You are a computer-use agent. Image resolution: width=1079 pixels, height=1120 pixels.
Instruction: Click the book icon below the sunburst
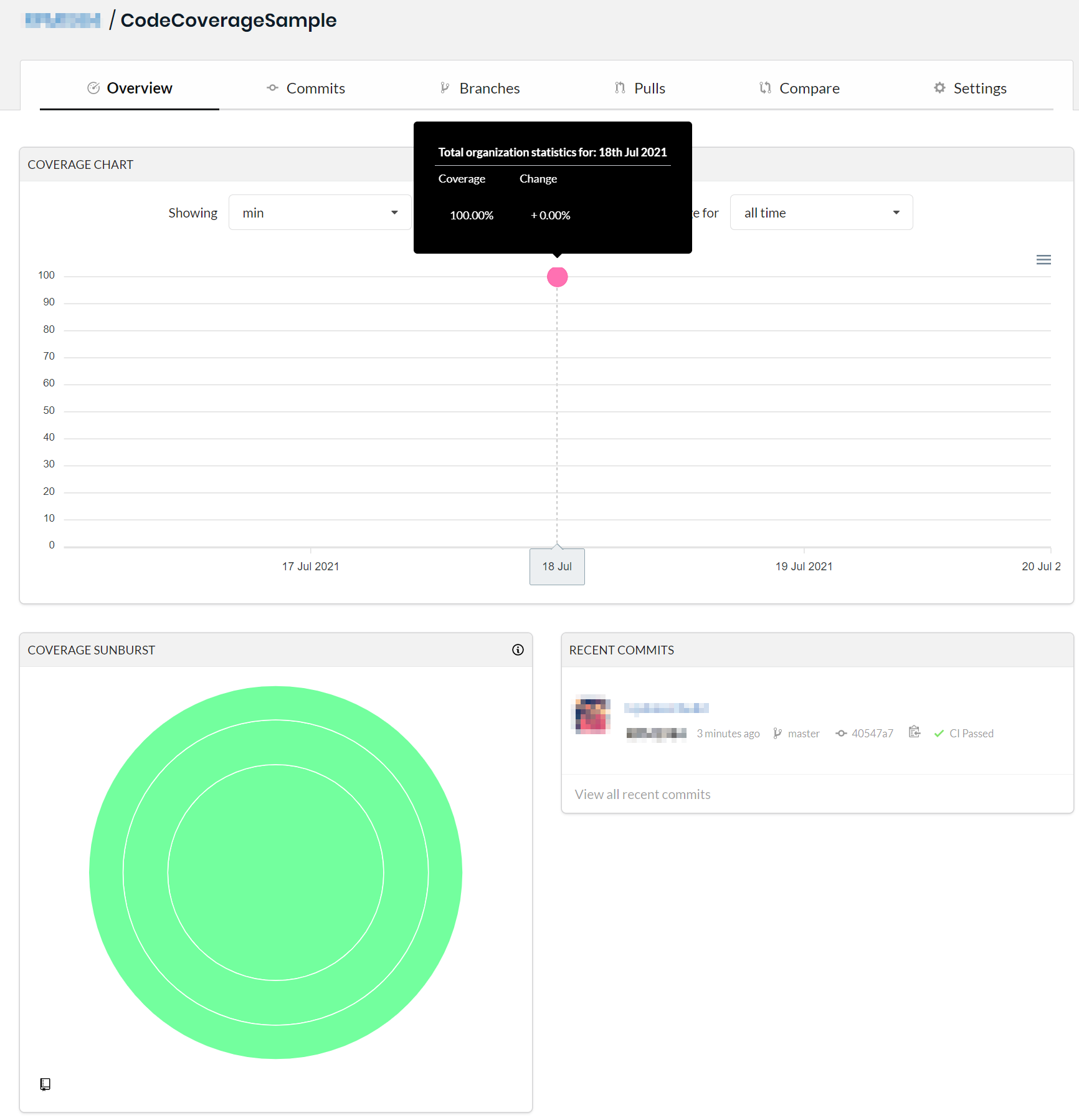click(x=45, y=1084)
